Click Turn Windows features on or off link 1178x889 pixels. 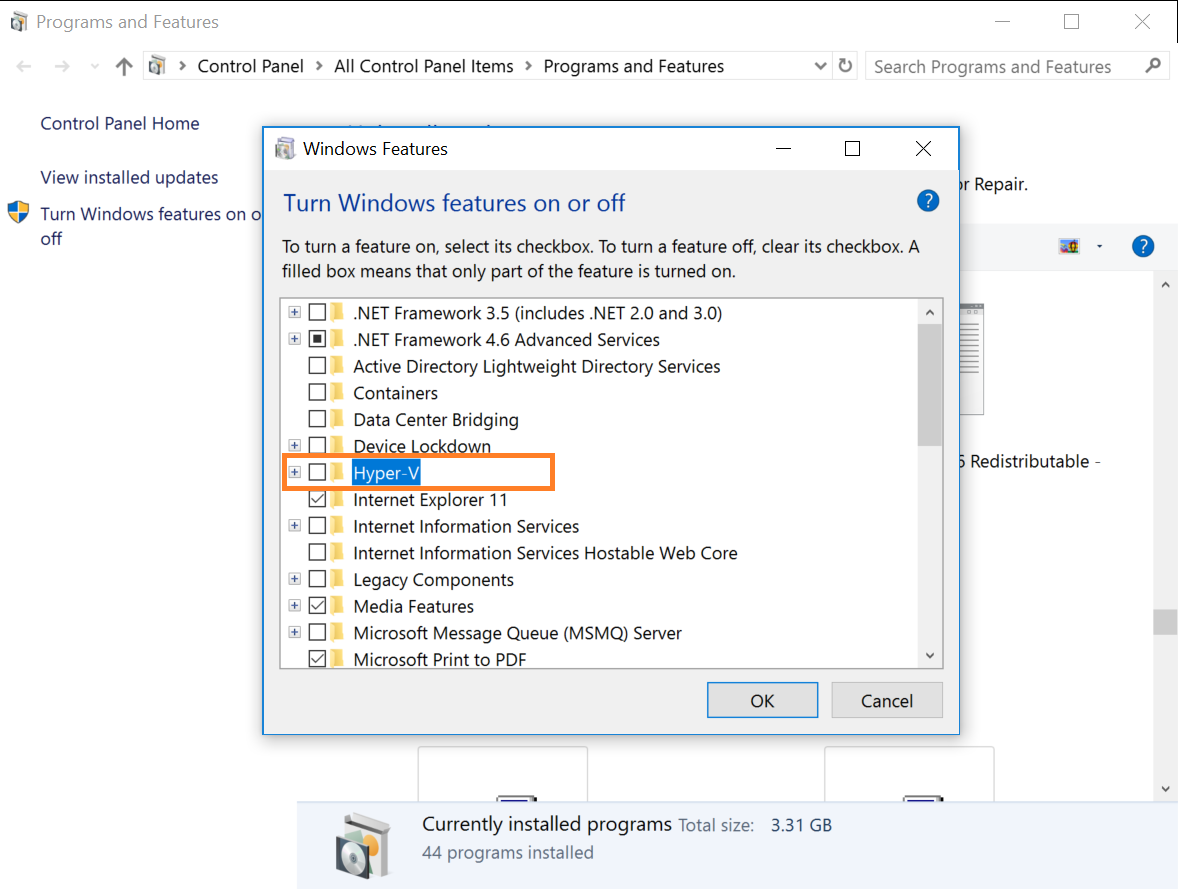[x=150, y=226]
